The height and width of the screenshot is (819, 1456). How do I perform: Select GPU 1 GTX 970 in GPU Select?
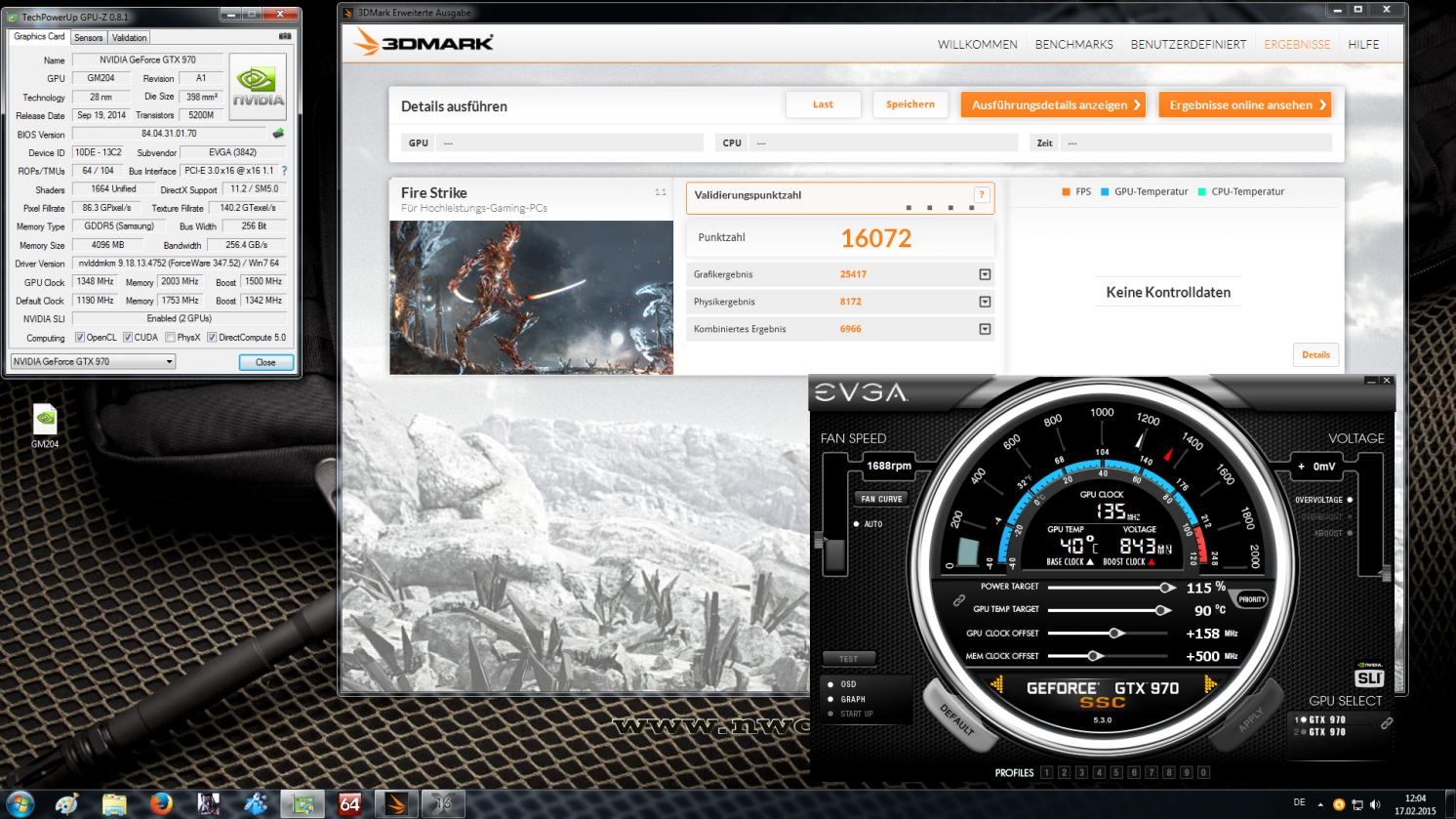point(1319,719)
